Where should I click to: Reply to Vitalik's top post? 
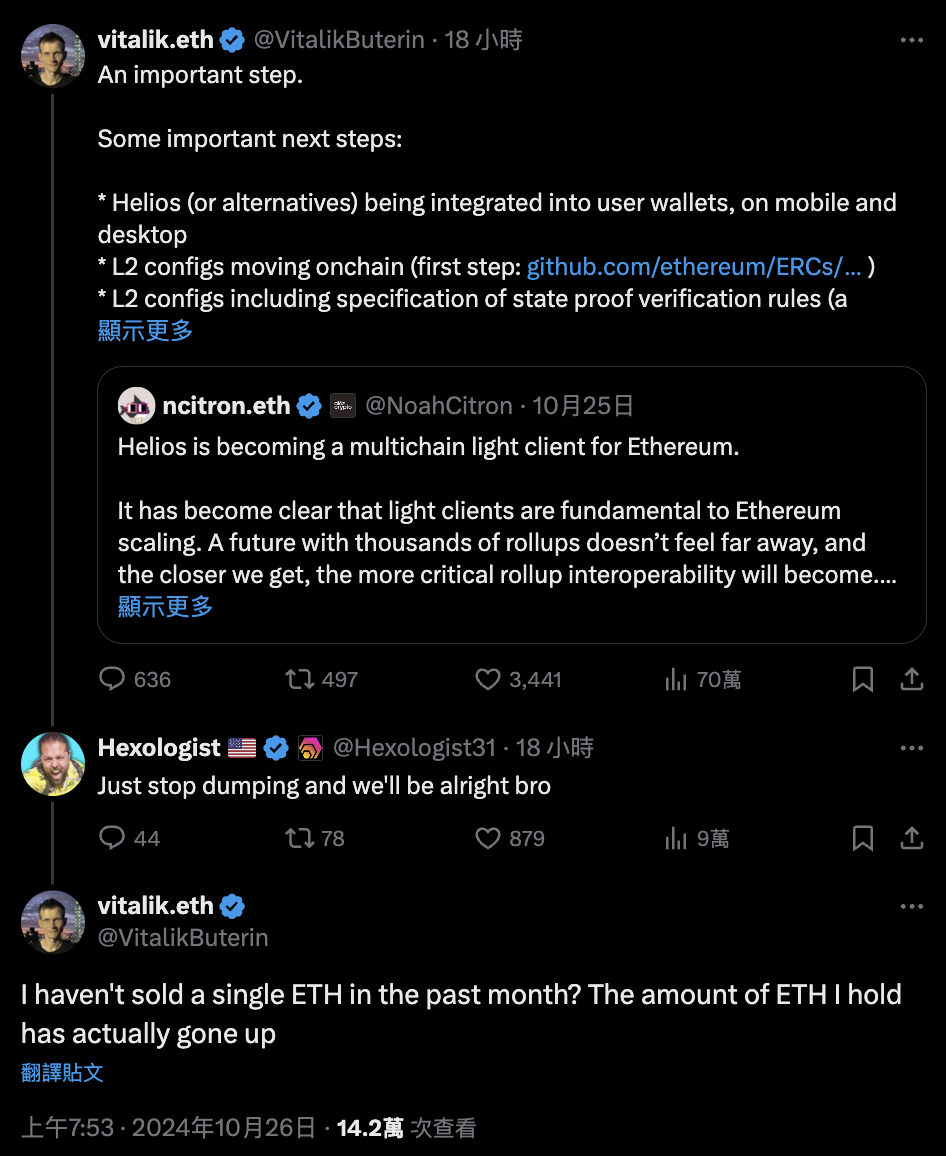[x=112, y=680]
